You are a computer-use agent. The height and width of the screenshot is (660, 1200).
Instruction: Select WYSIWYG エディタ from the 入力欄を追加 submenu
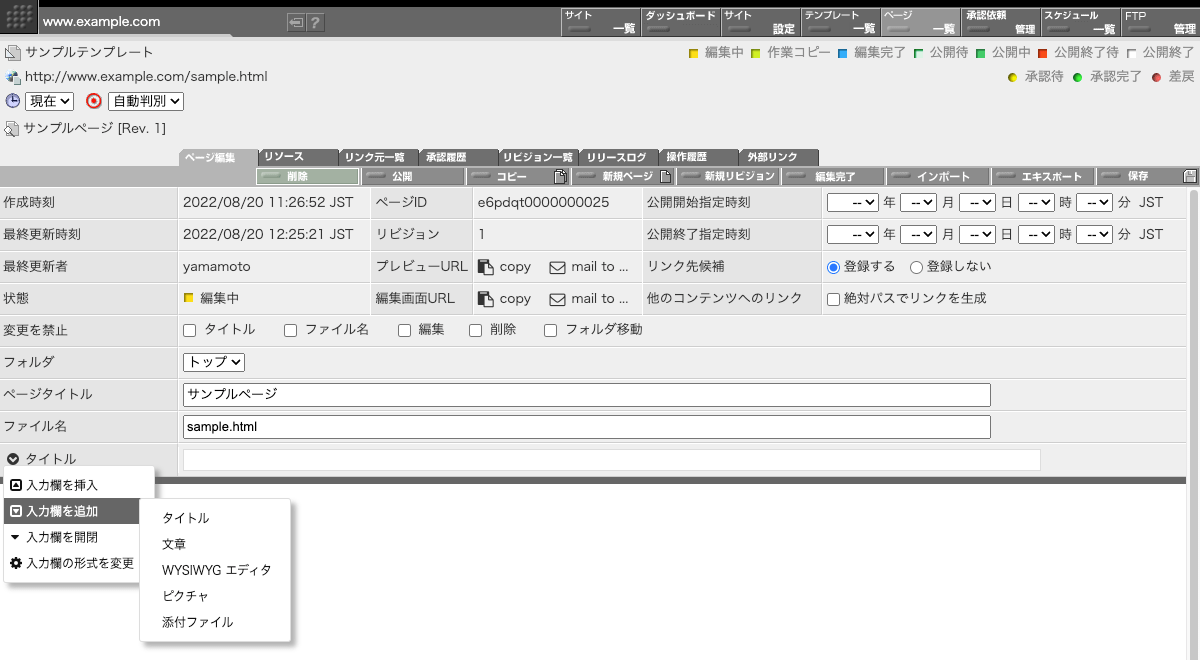[x=215, y=570]
